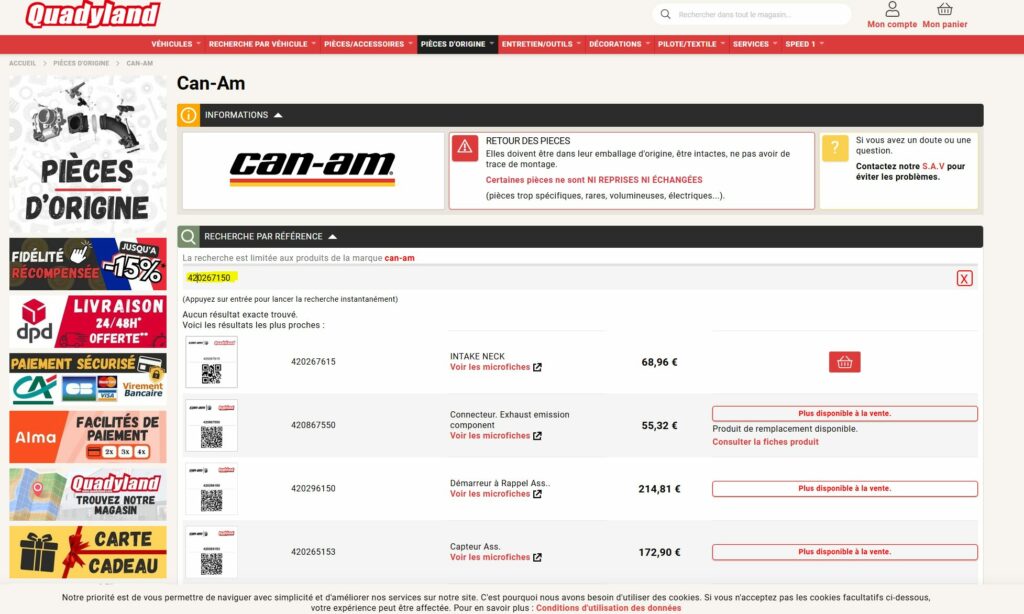Open PIÈCES D'ORIGINE menu
This screenshot has height=614, width=1024.
pyautogui.click(x=457, y=44)
